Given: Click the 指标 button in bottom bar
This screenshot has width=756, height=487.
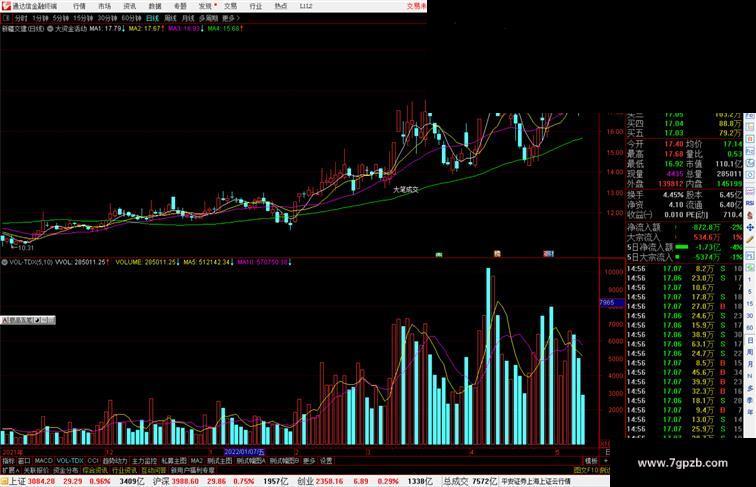Looking at the screenshot, I should coord(8,461).
